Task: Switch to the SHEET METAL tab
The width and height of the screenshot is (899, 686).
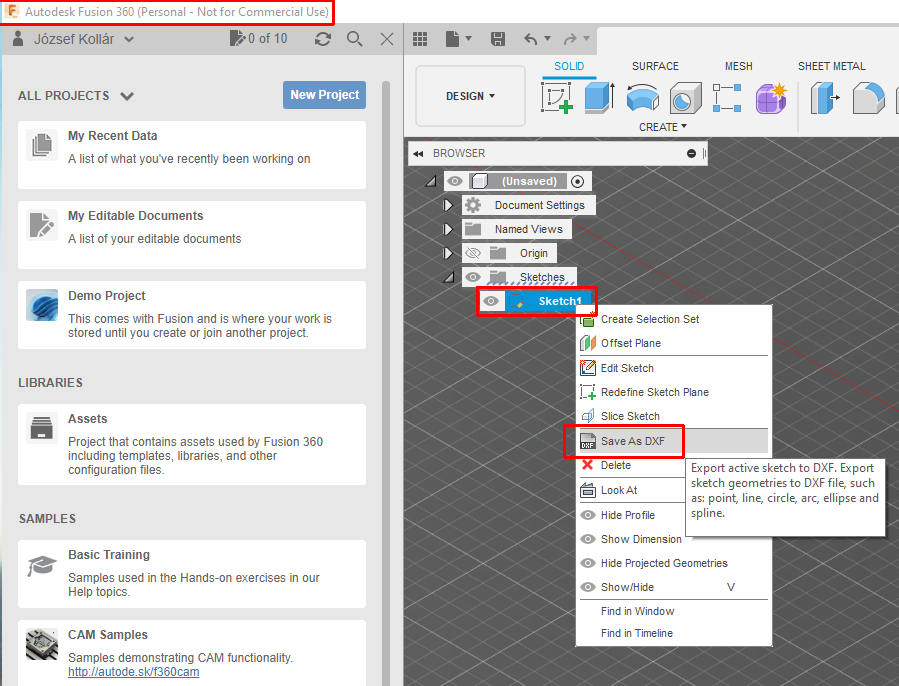Action: pyautogui.click(x=831, y=66)
